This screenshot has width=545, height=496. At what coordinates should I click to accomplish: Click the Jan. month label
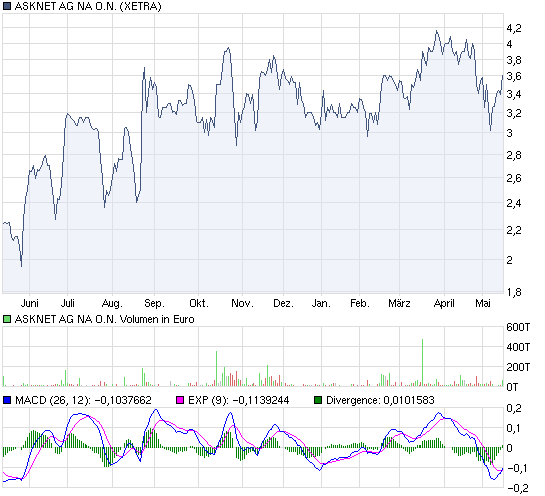[321, 303]
